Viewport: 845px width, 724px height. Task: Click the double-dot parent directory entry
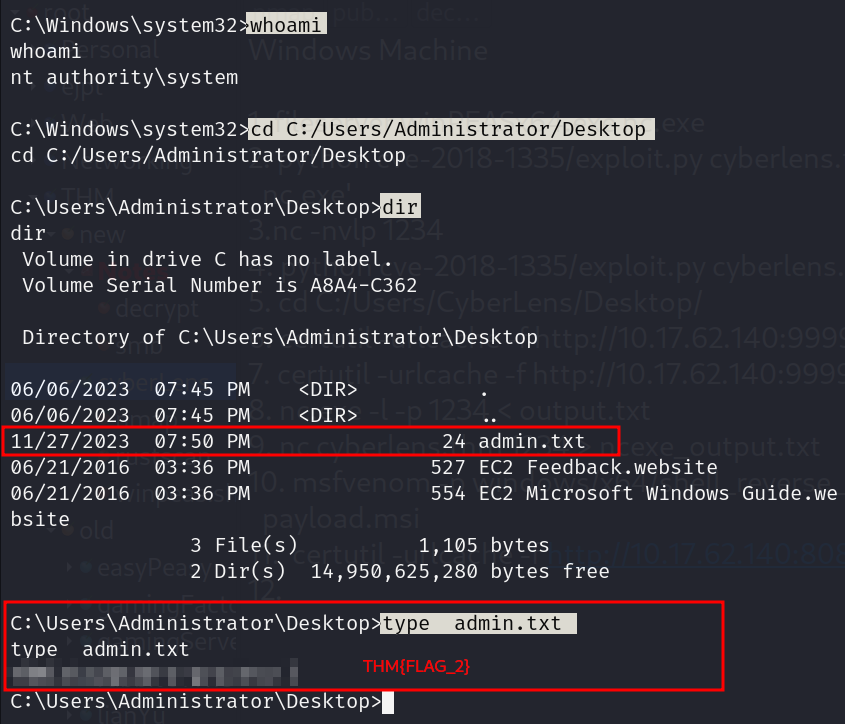[489, 414]
